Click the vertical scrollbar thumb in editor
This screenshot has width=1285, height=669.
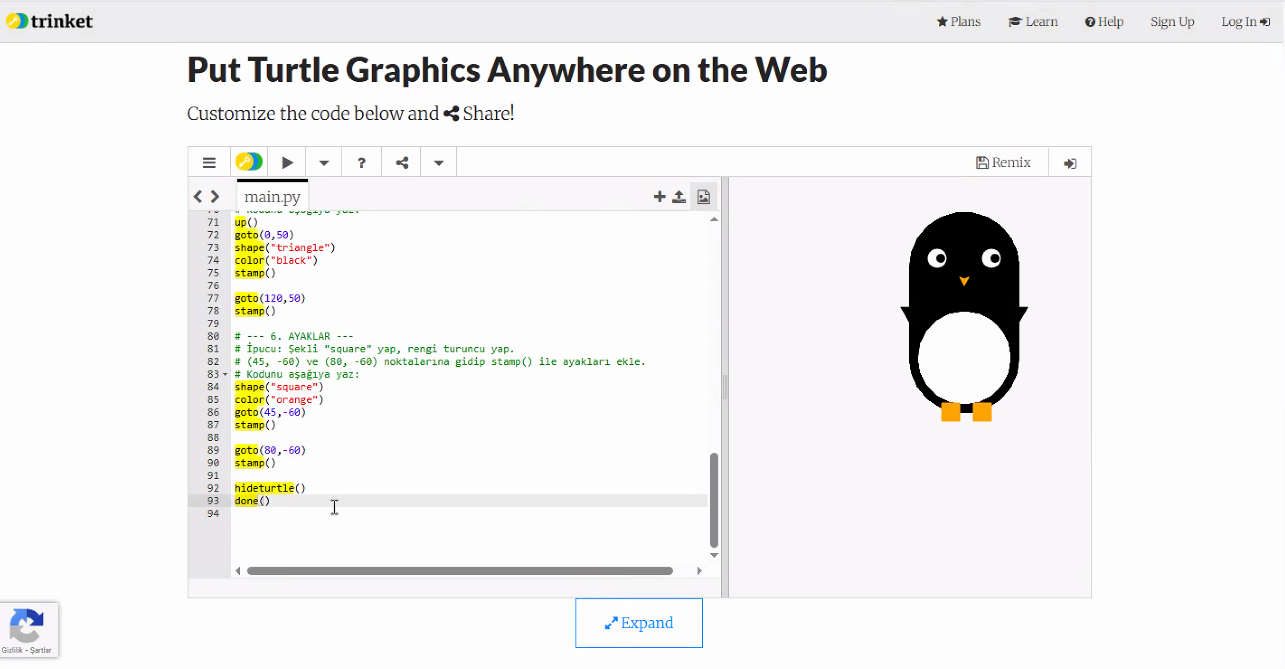714,499
